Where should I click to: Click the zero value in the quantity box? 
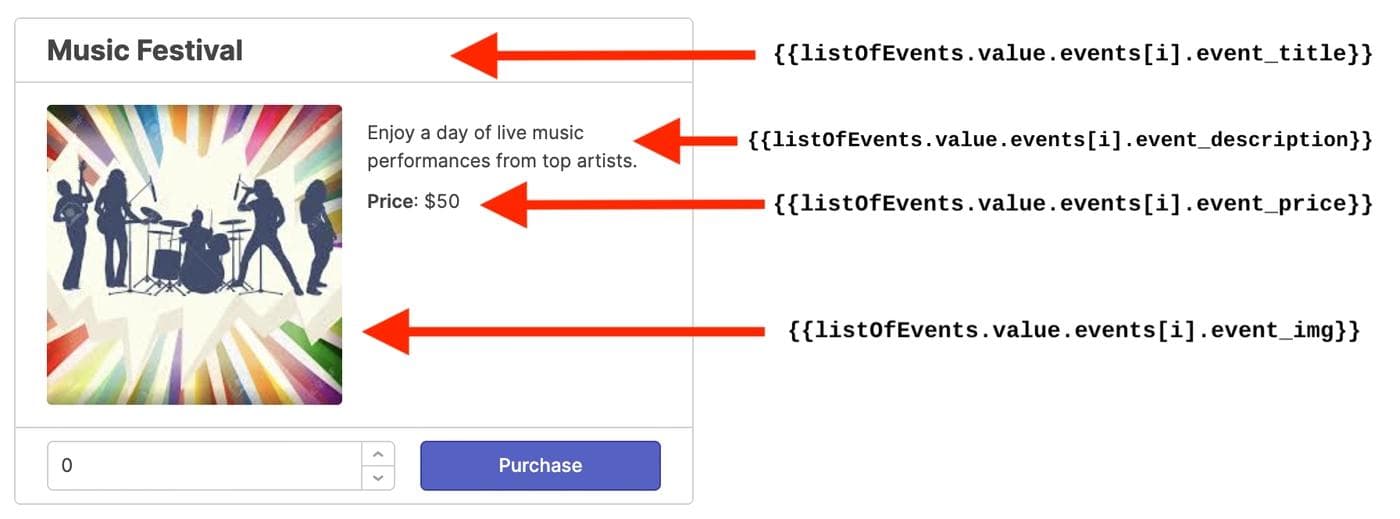67,466
